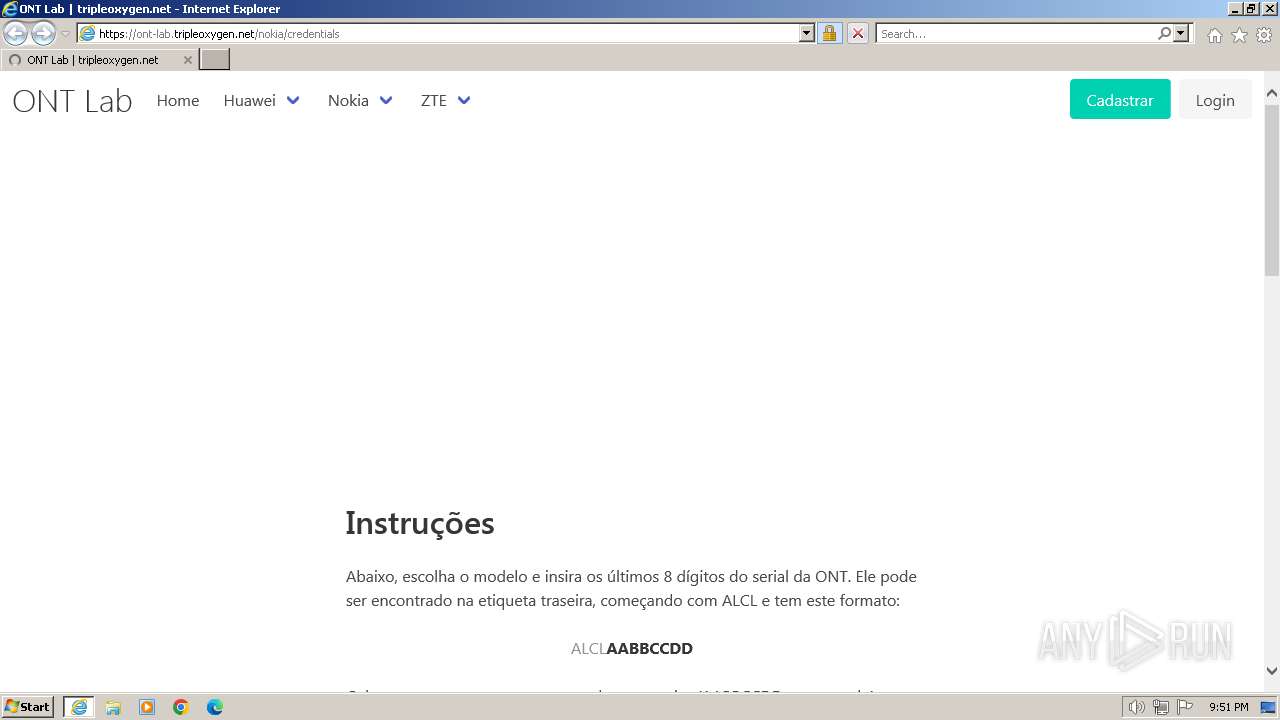Open the security lock report icon

(829, 33)
